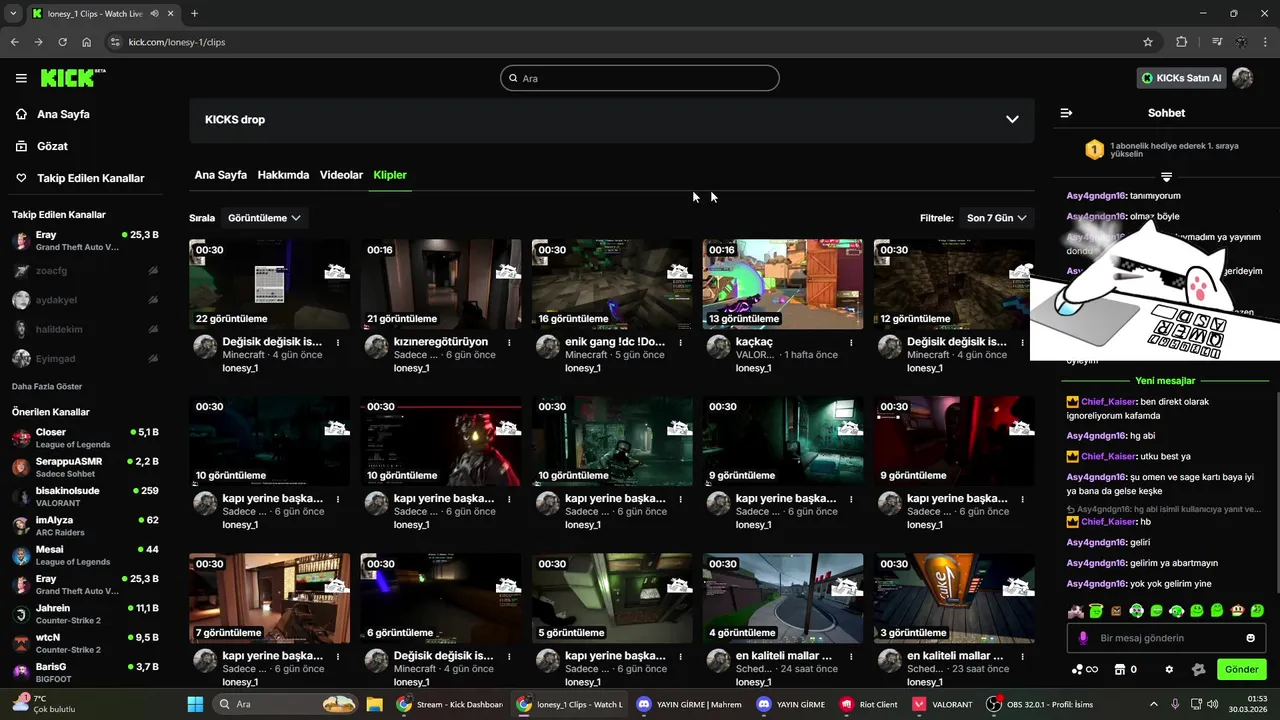Go to Ana Sayfa in sidebar

(x=53, y=114)
